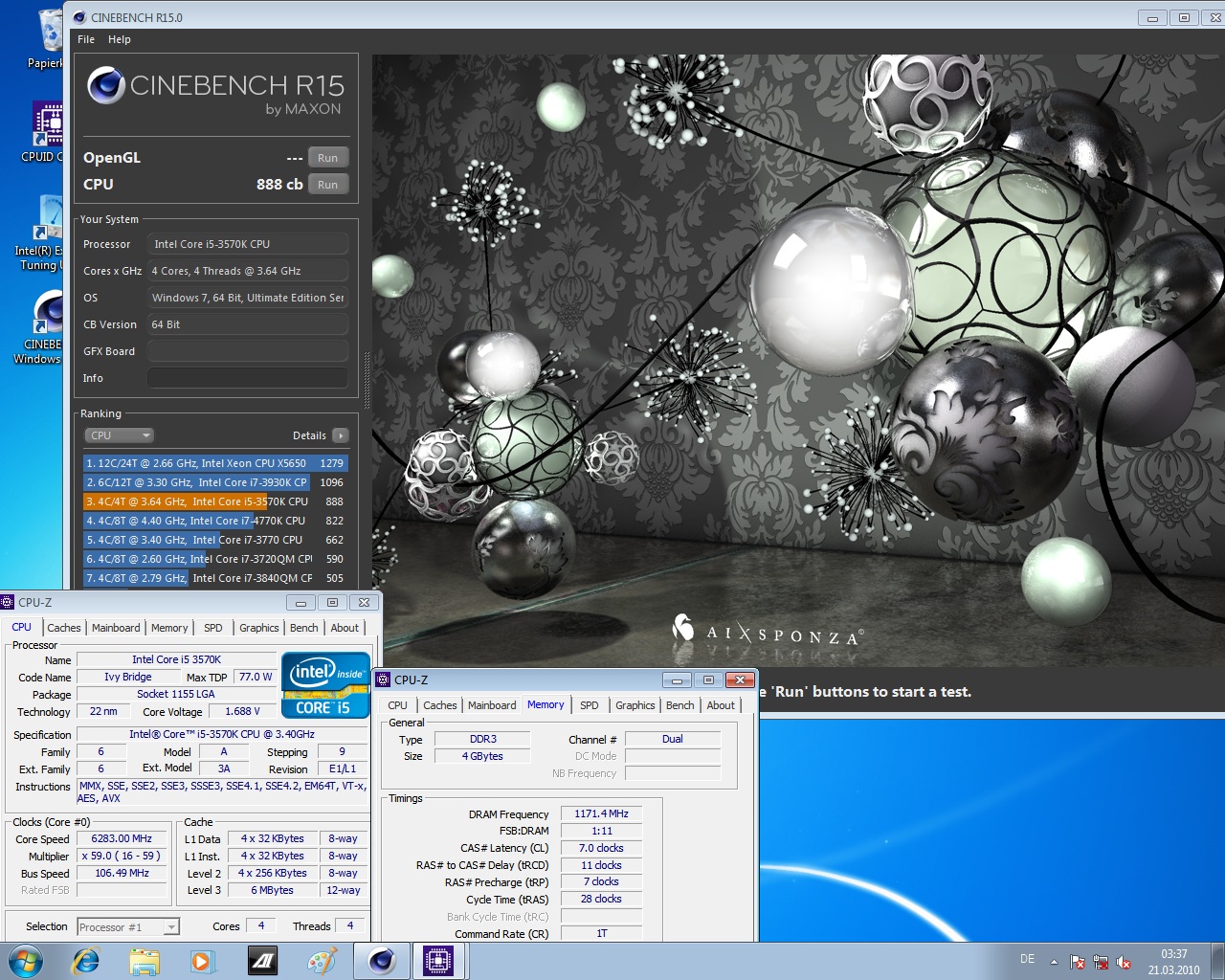
Task: Switch to Mainboard tab in left CPU-Z
Action: click(116, 628)
